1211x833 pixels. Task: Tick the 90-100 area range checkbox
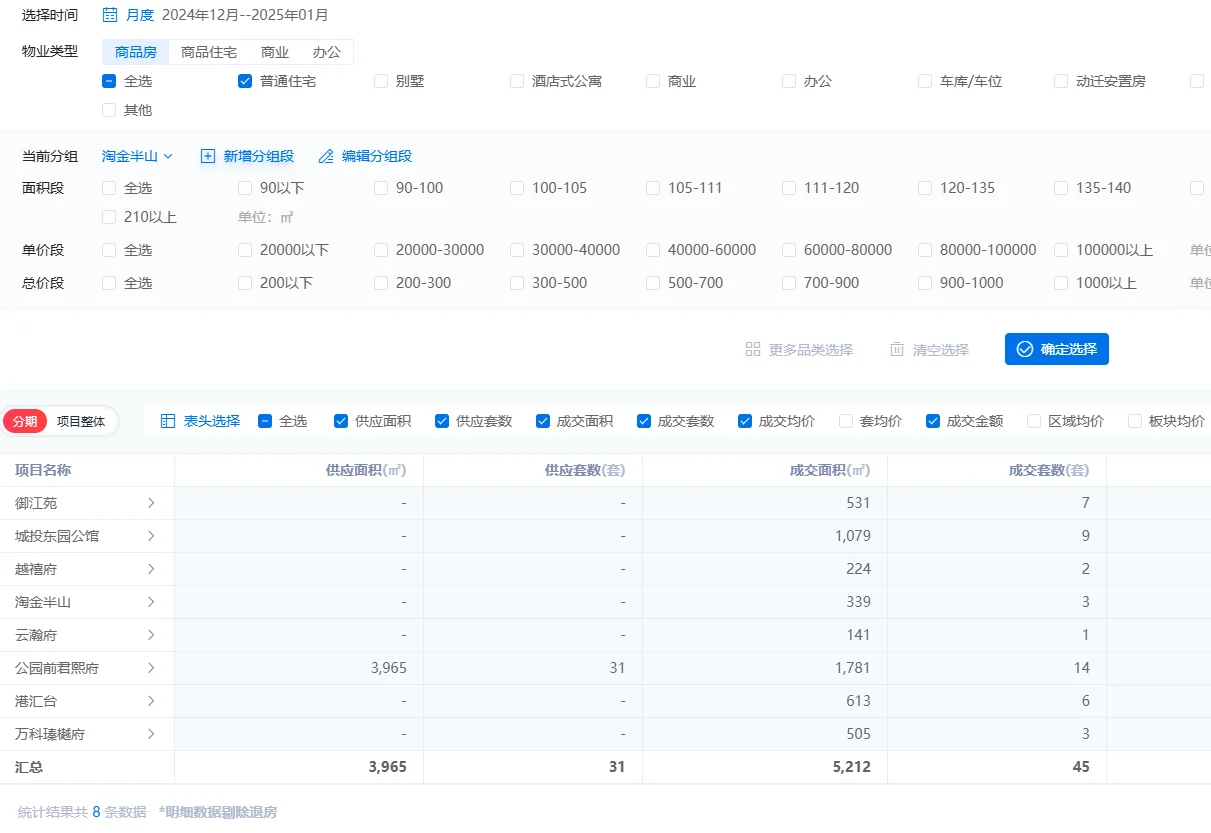pos(381,188)
